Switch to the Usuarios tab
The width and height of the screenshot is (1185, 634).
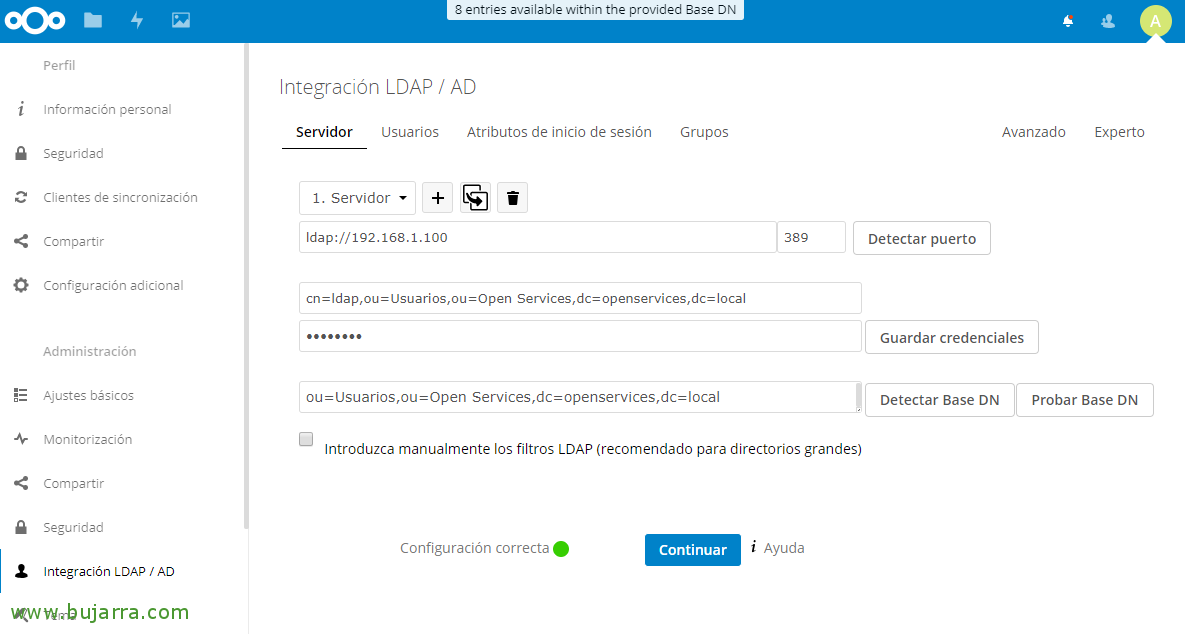coord(410,132)
